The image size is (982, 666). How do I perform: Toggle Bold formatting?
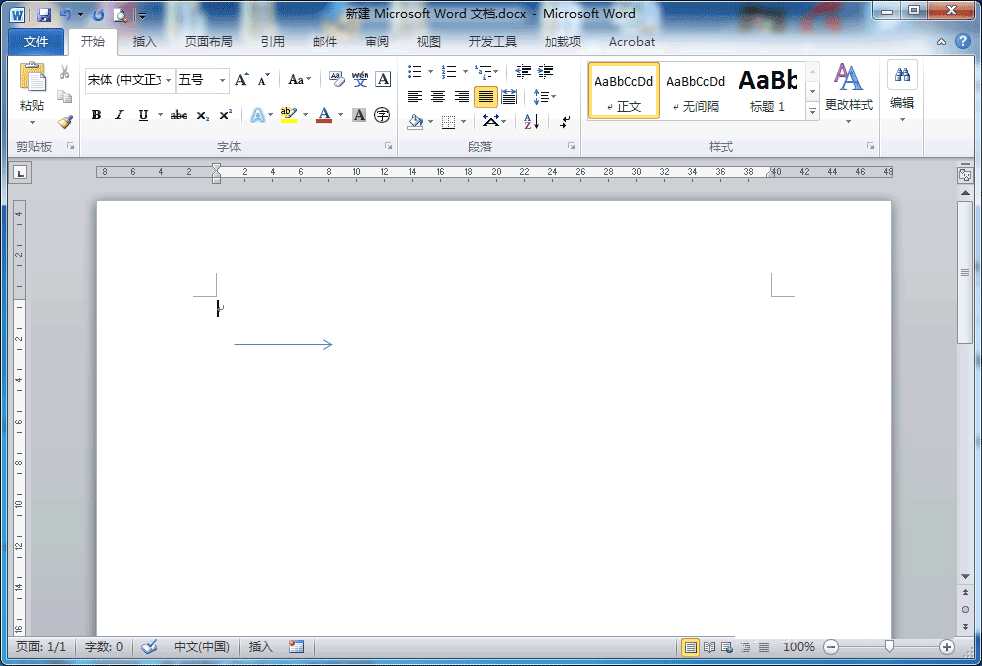click(96, 115)
